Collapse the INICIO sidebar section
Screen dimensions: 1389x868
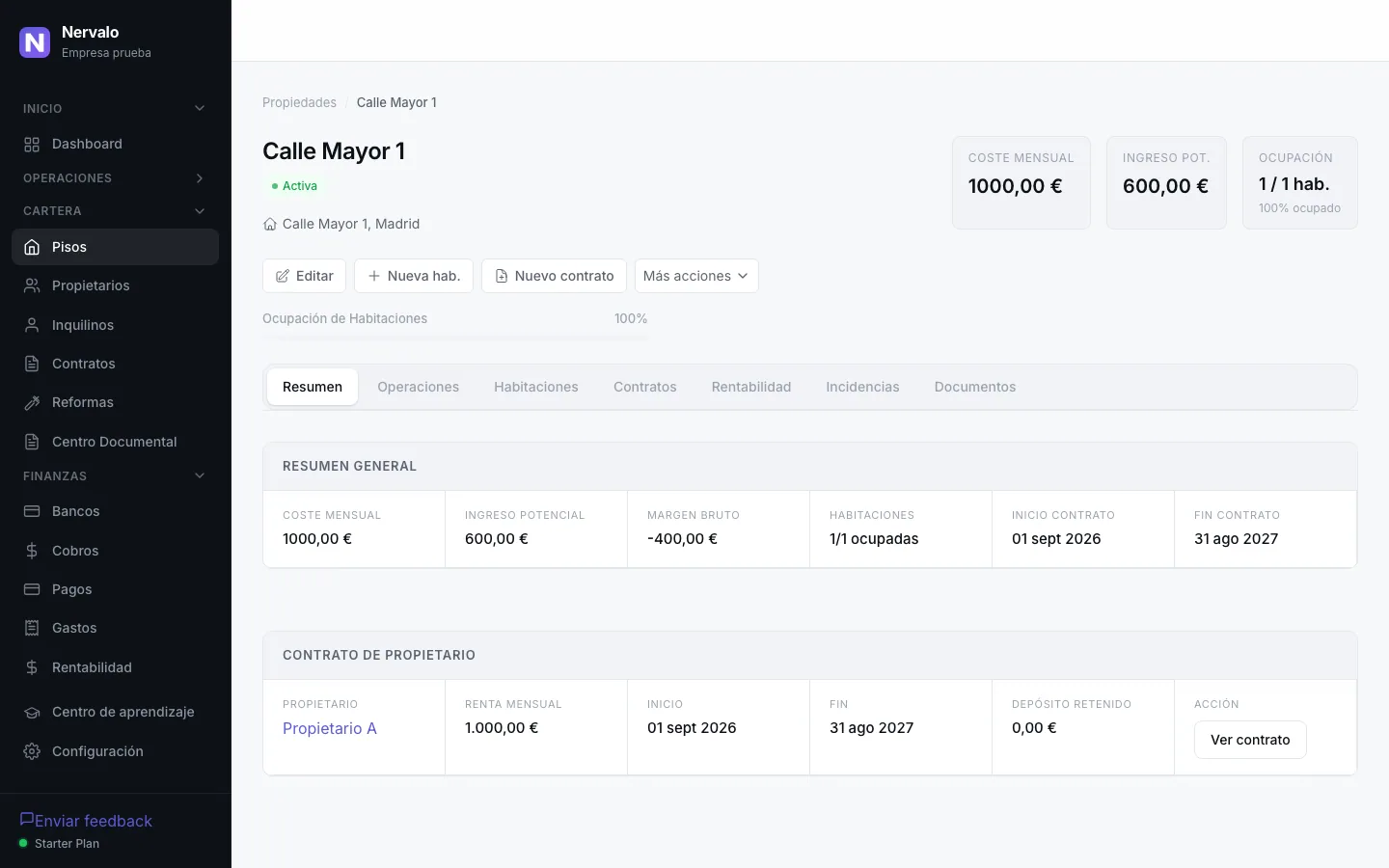[200, 108]
